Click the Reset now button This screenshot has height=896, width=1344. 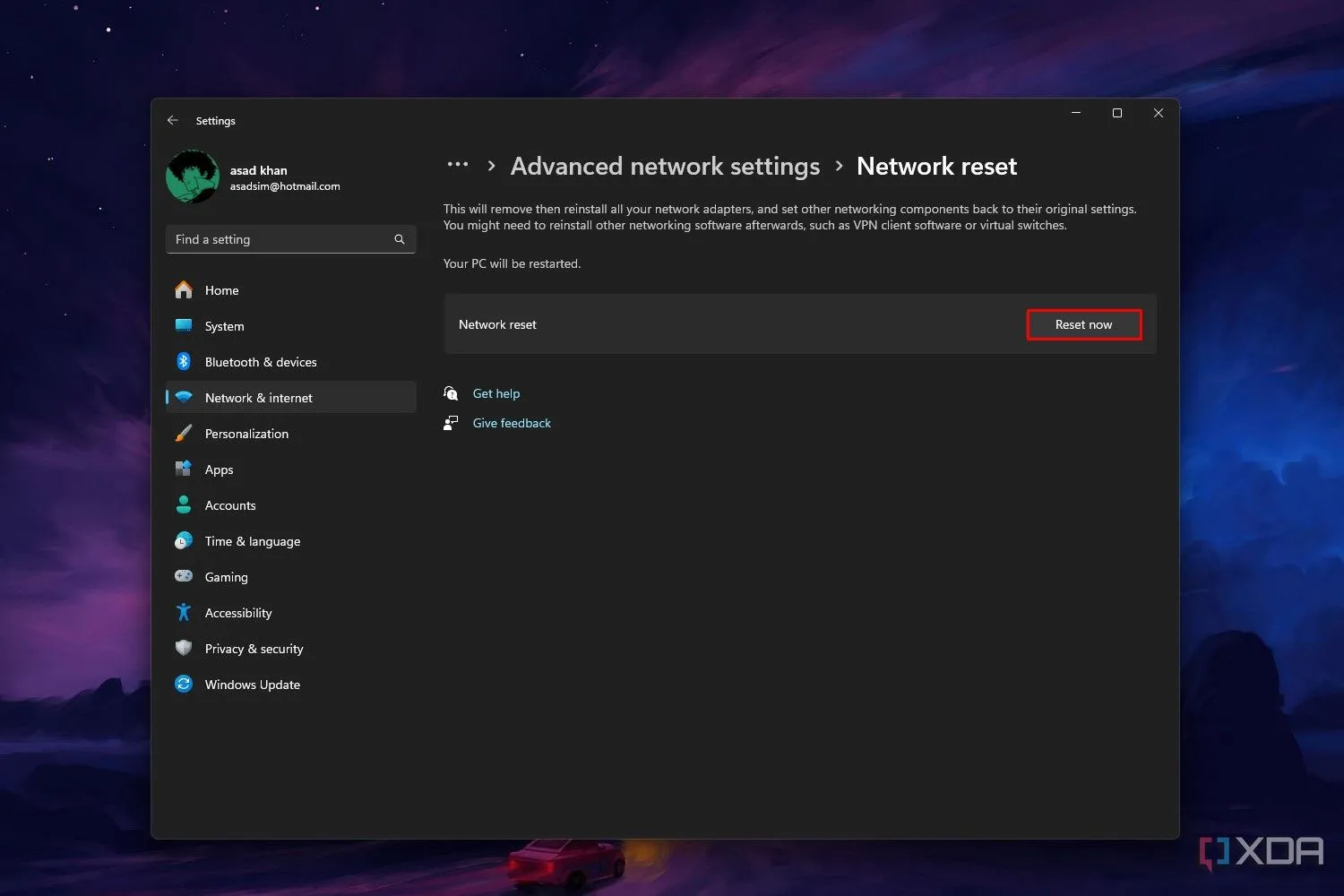1083,324
